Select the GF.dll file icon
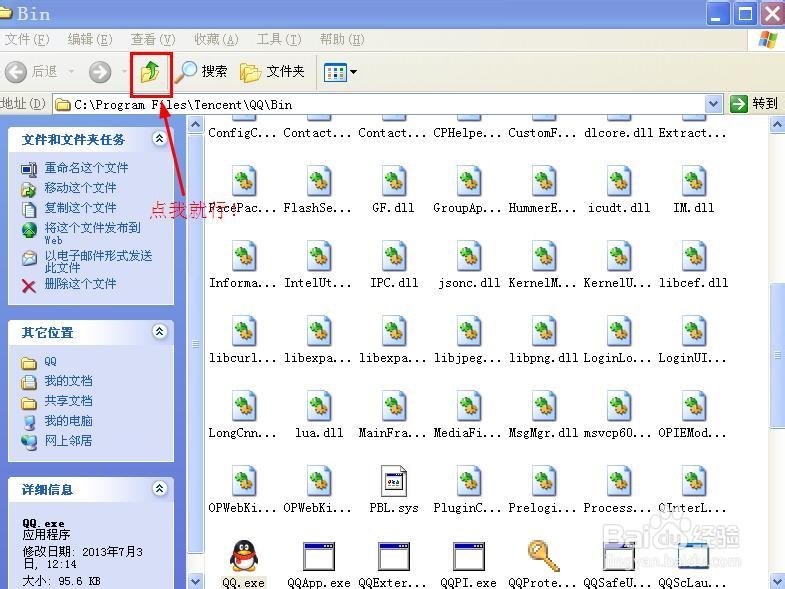This screenshot has height=589, width=785. point(394,181)
